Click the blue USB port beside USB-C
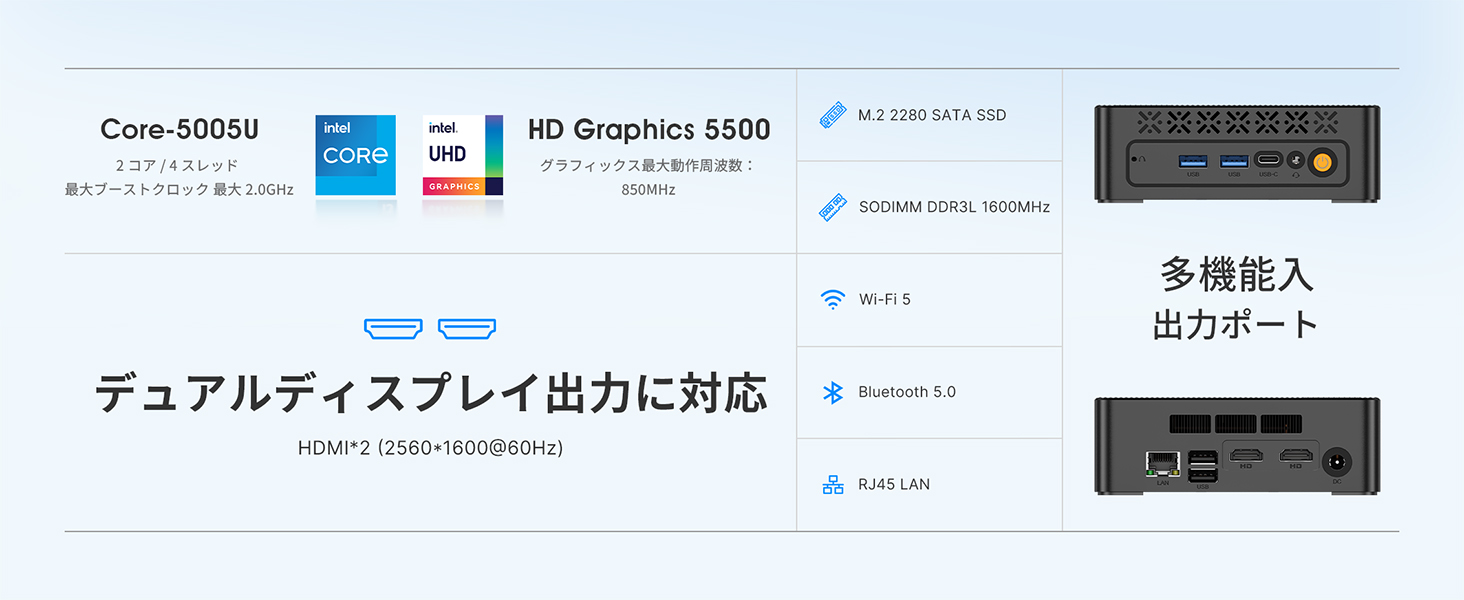The width and height of the screenshot is (1464, 600). 1234,161
